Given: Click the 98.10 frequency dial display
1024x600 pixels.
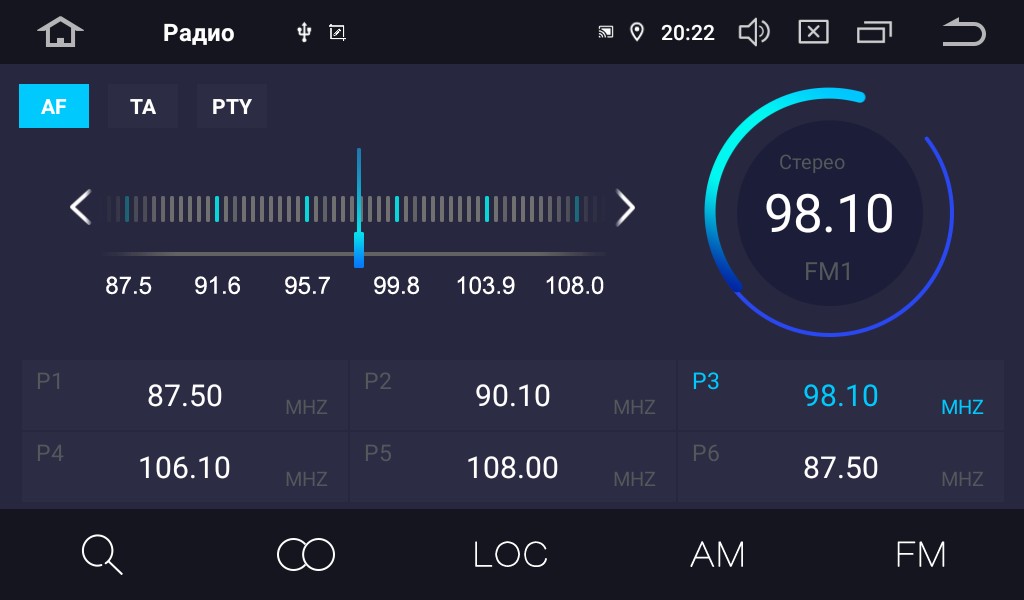Looking at the screenshot, I should pos(829,213).
